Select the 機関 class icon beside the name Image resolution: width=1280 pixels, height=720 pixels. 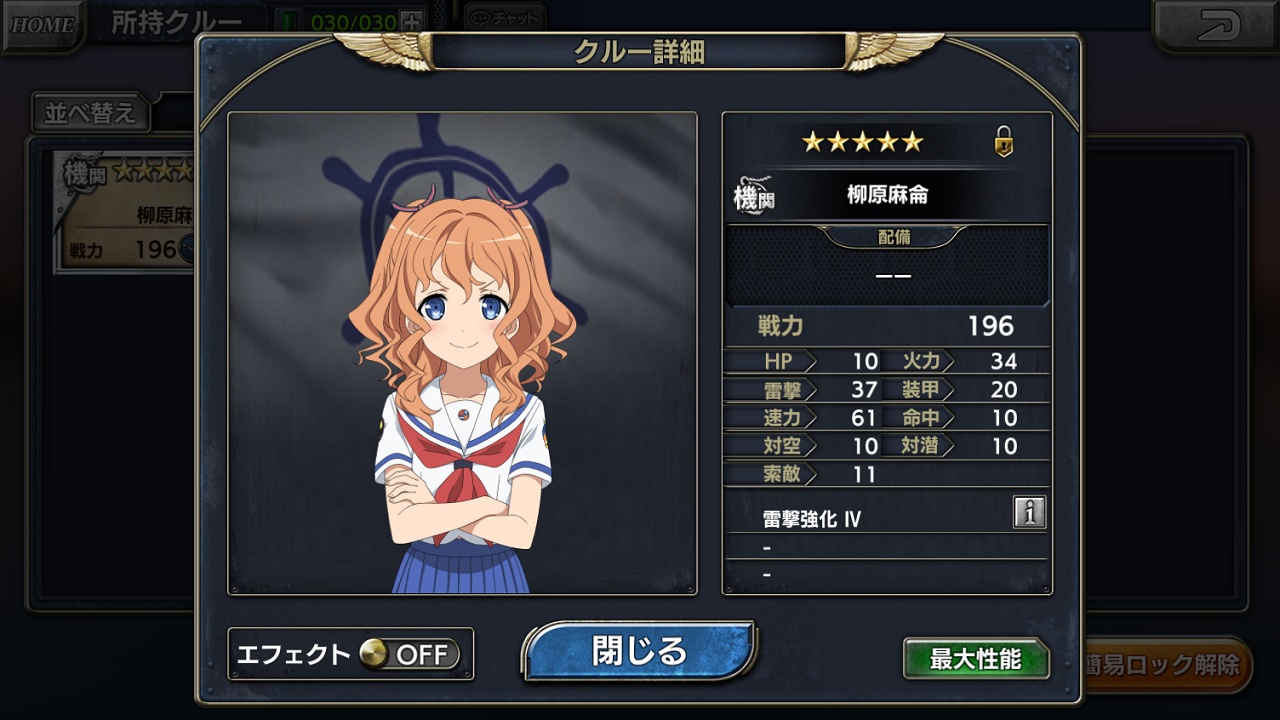(x=754, y=195)
